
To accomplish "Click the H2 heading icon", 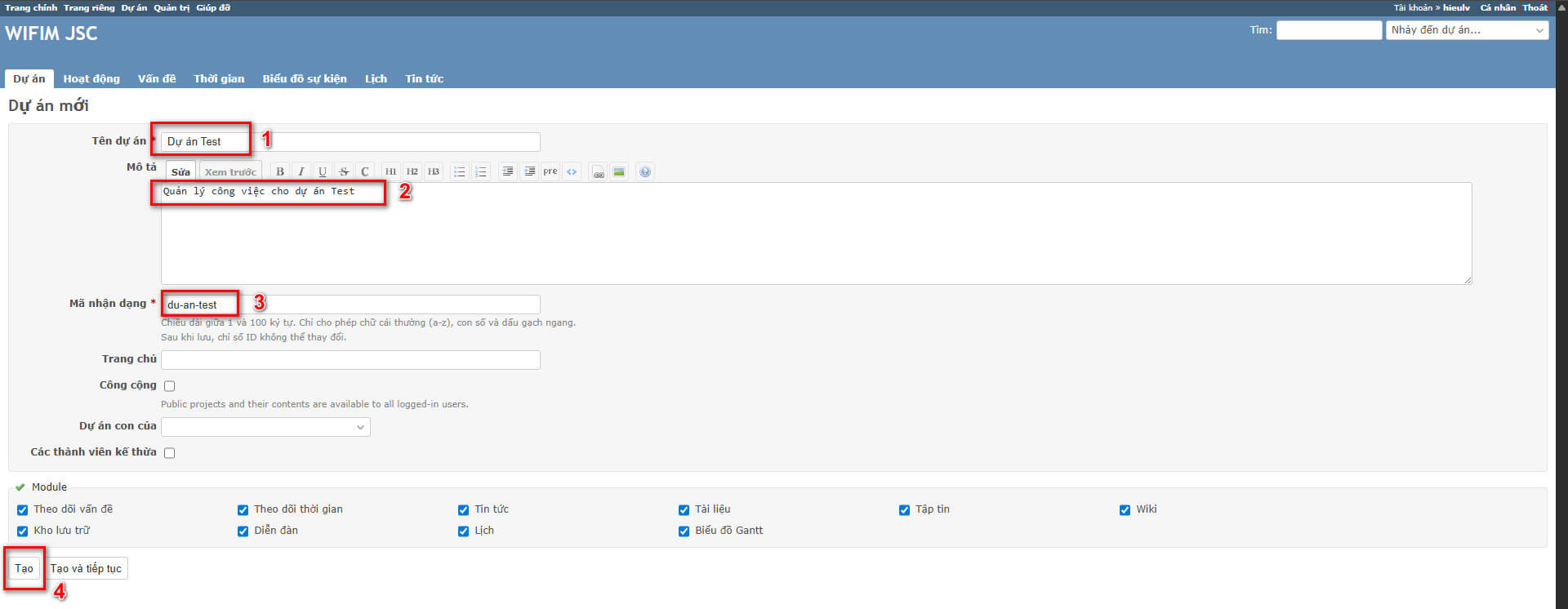I will pyautogui.click(x=412, y=171).
